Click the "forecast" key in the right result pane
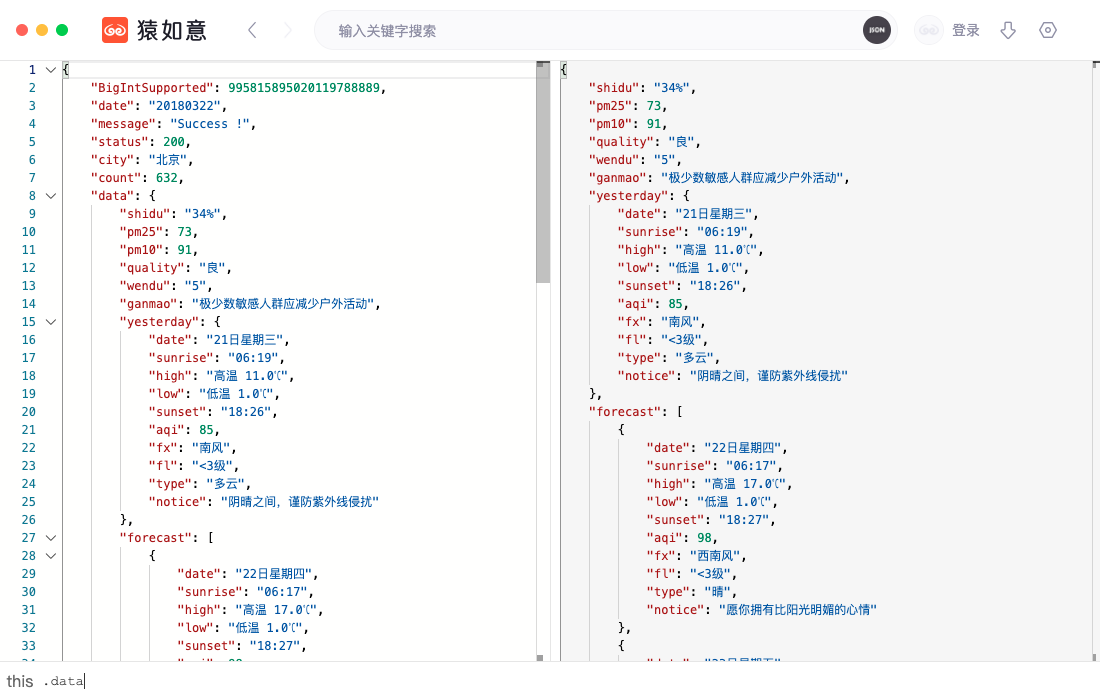 [x=625, y=412]
